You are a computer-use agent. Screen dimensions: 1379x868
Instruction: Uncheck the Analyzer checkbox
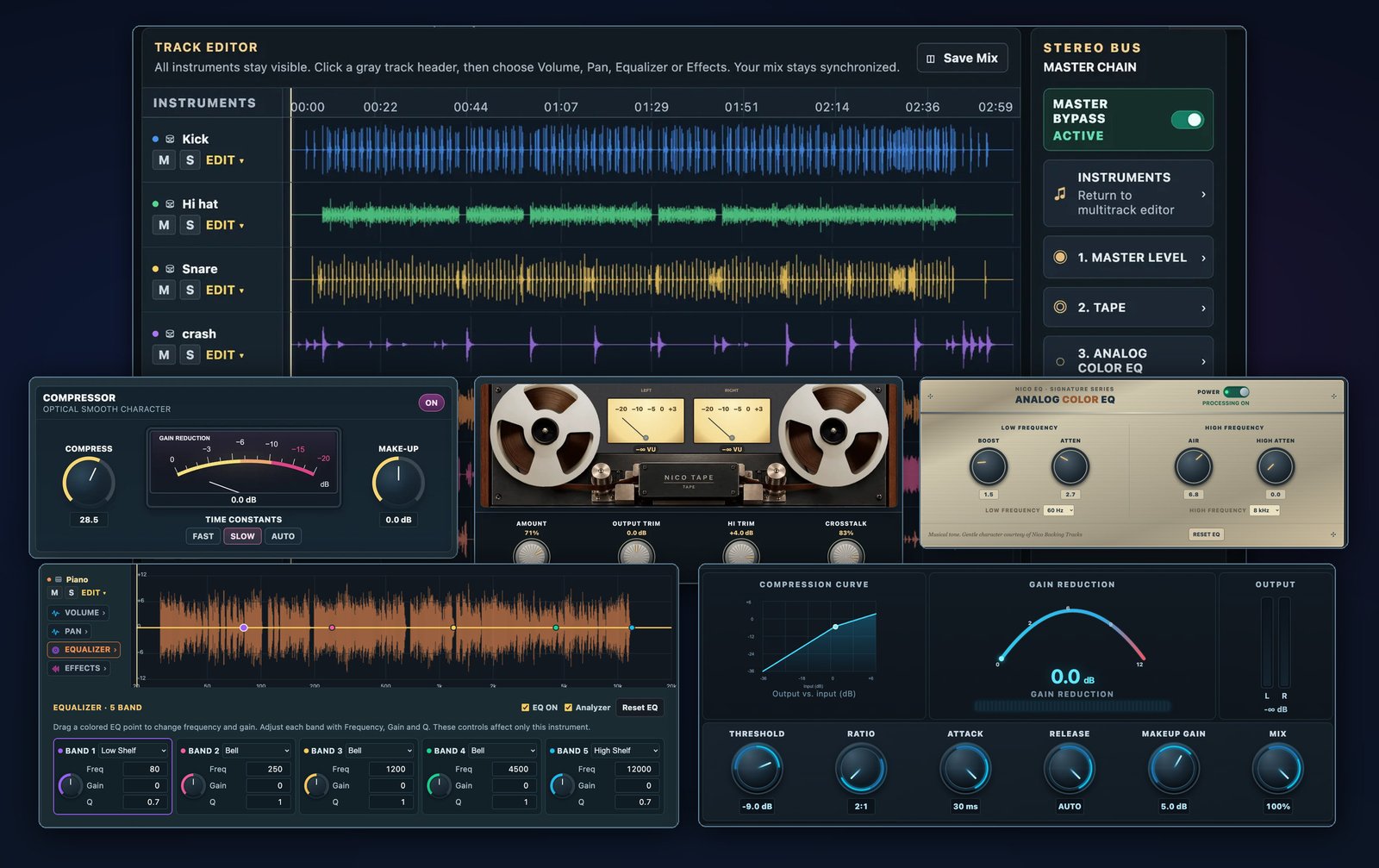click(568, 708)
